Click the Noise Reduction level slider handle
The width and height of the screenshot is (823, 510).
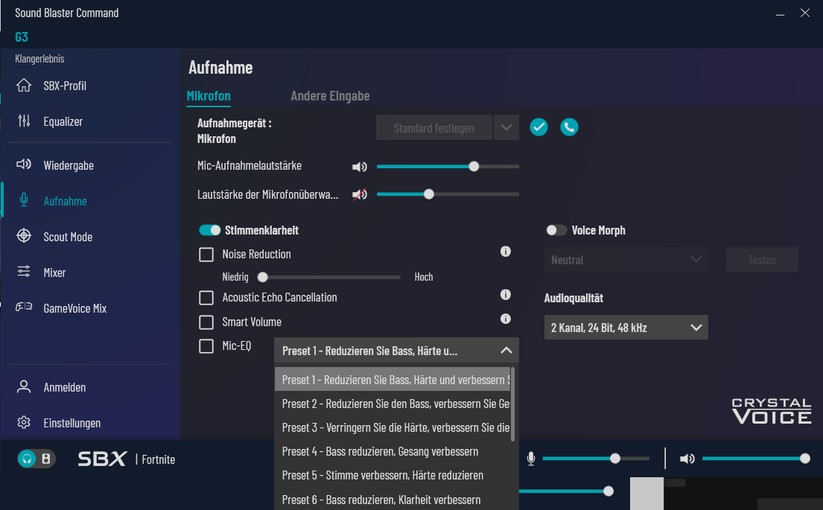click(263, 277)
